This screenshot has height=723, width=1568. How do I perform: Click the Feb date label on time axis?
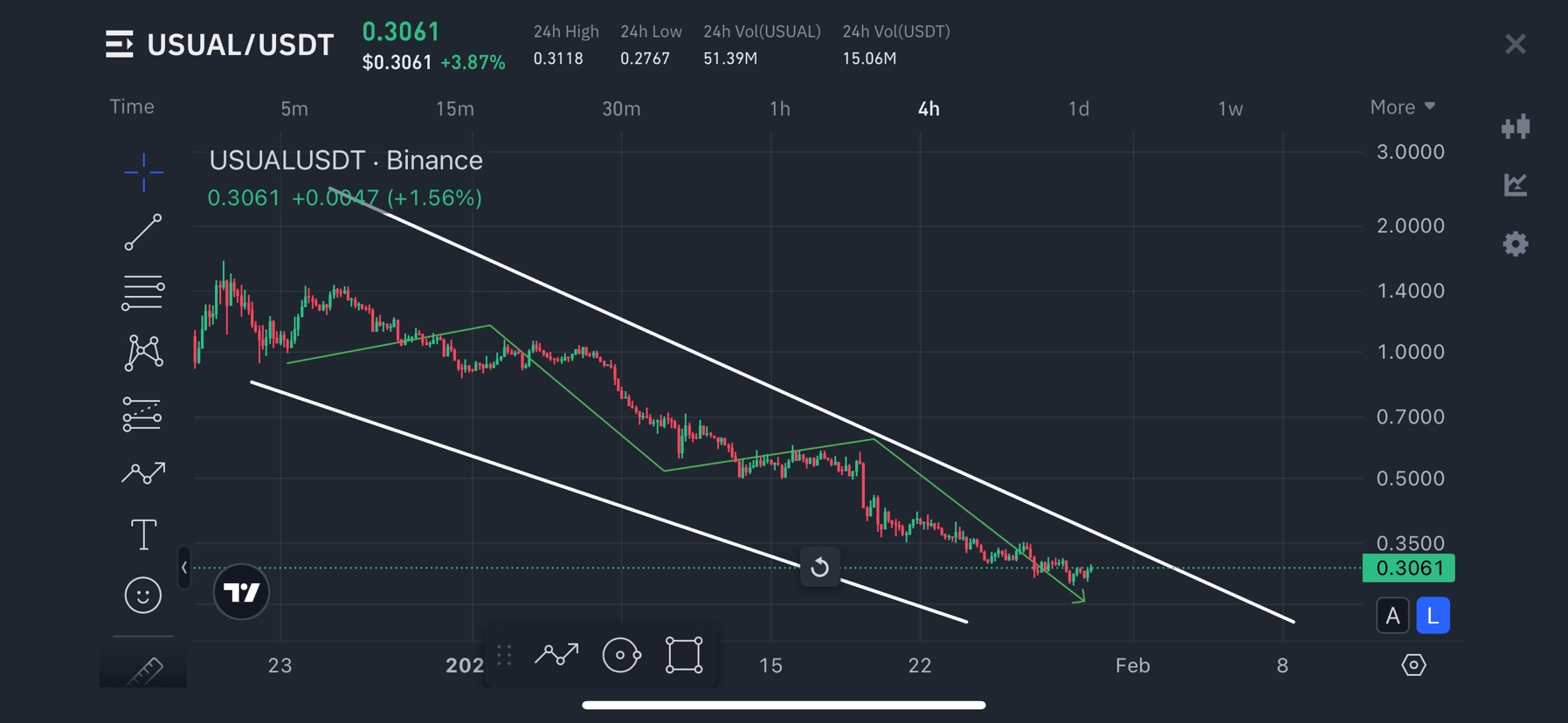(x=1133, y=666)
